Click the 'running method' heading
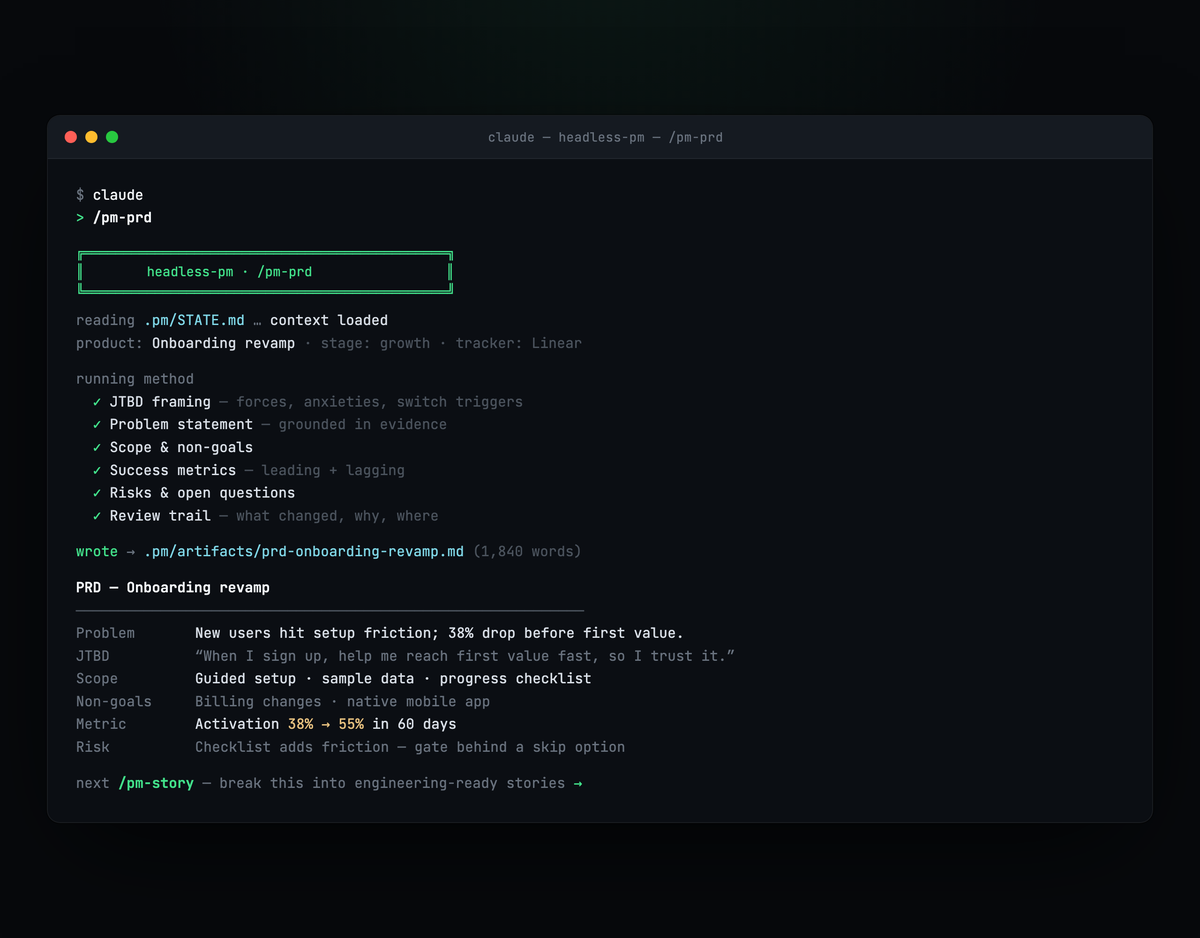The height and width of the screenshot is (938, 1200). (x=135, y=379)
